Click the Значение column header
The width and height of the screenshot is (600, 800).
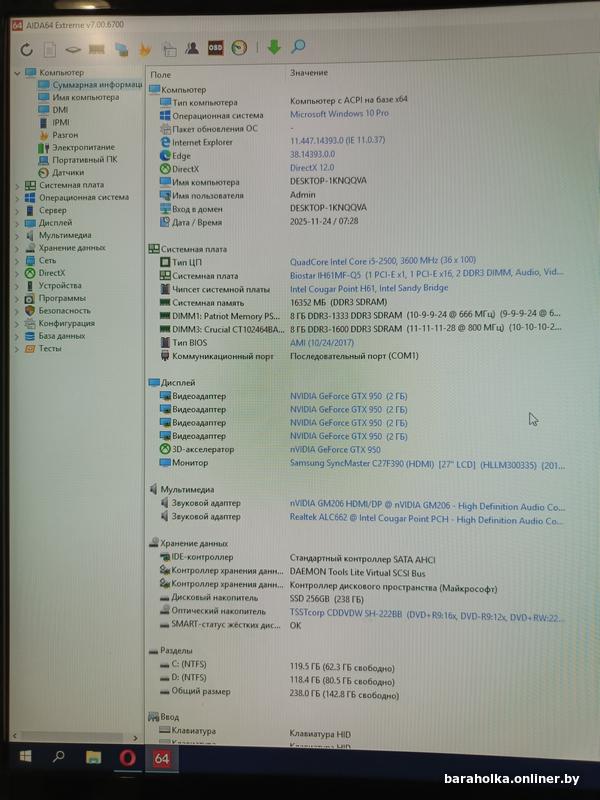click(309, 72)
